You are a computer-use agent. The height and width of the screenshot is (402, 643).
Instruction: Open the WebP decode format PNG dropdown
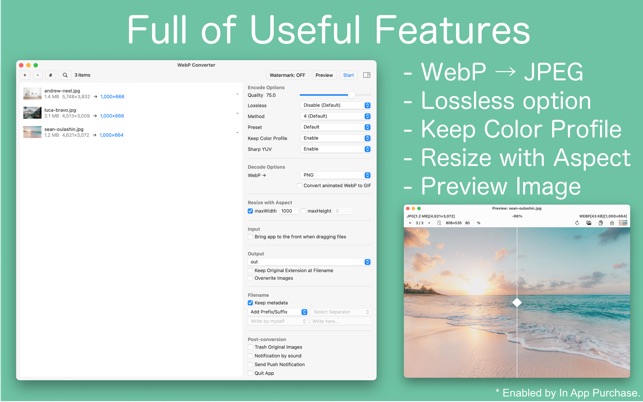coord(336,175)
